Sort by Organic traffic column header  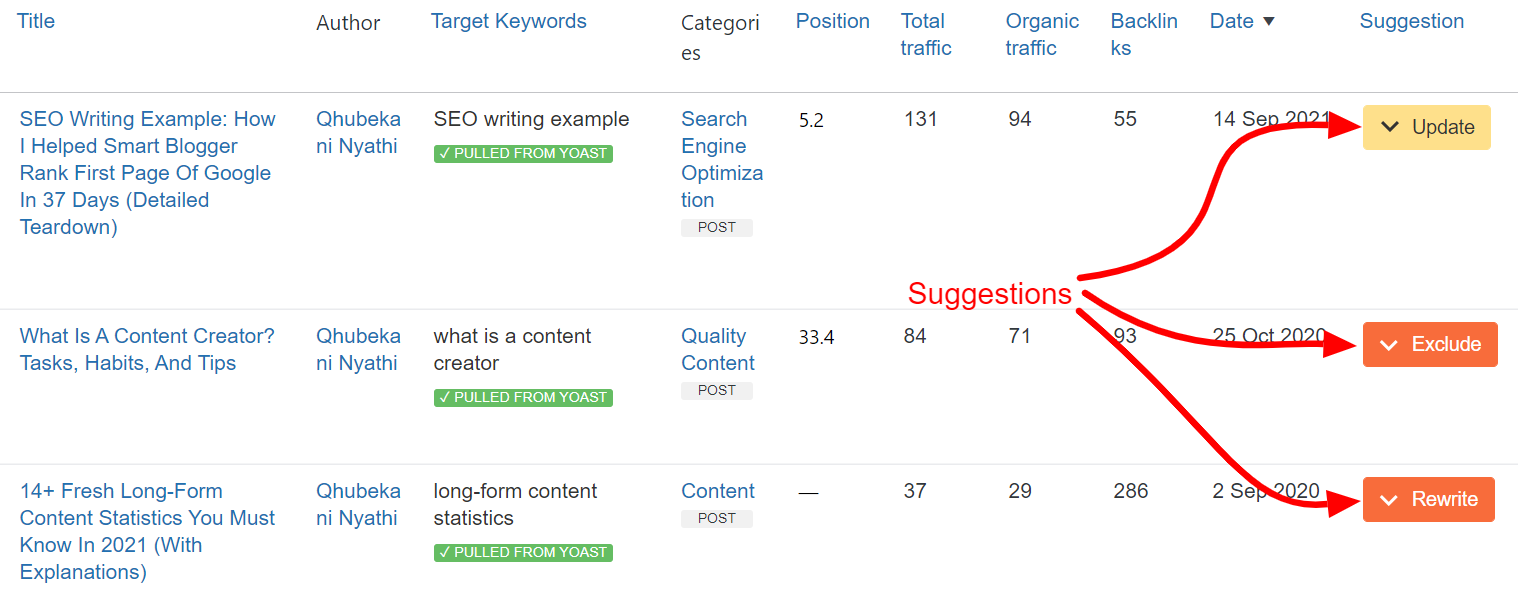coord(1042,35)
